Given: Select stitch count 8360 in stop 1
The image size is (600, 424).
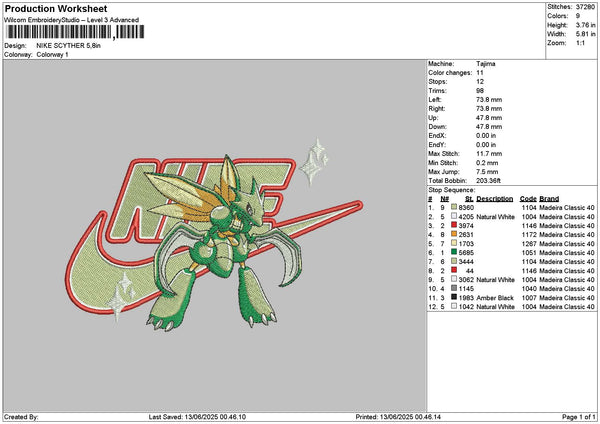Looking at the screenshot, I should pos(466,207).
